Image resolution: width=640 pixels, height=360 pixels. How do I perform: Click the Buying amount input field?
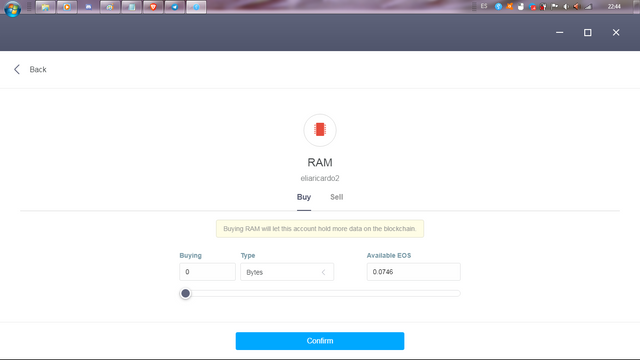207,272
